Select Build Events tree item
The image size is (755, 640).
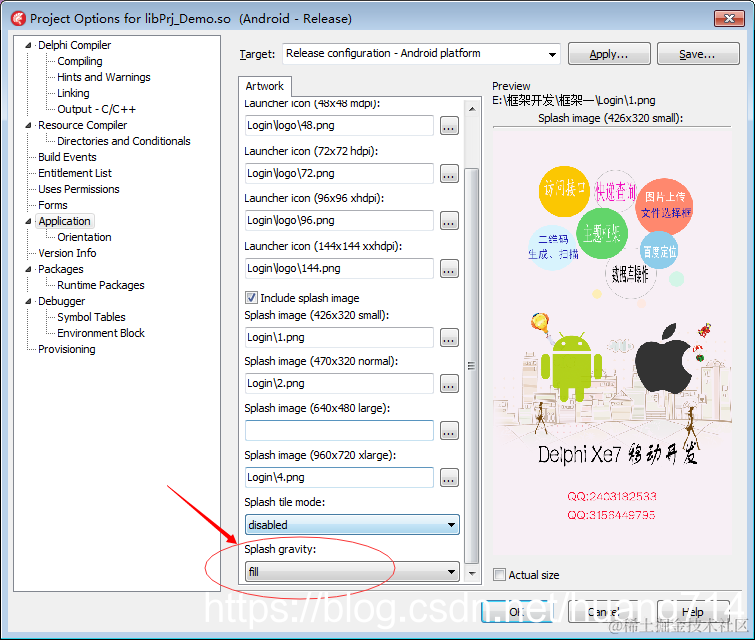(x=67, y=157)
